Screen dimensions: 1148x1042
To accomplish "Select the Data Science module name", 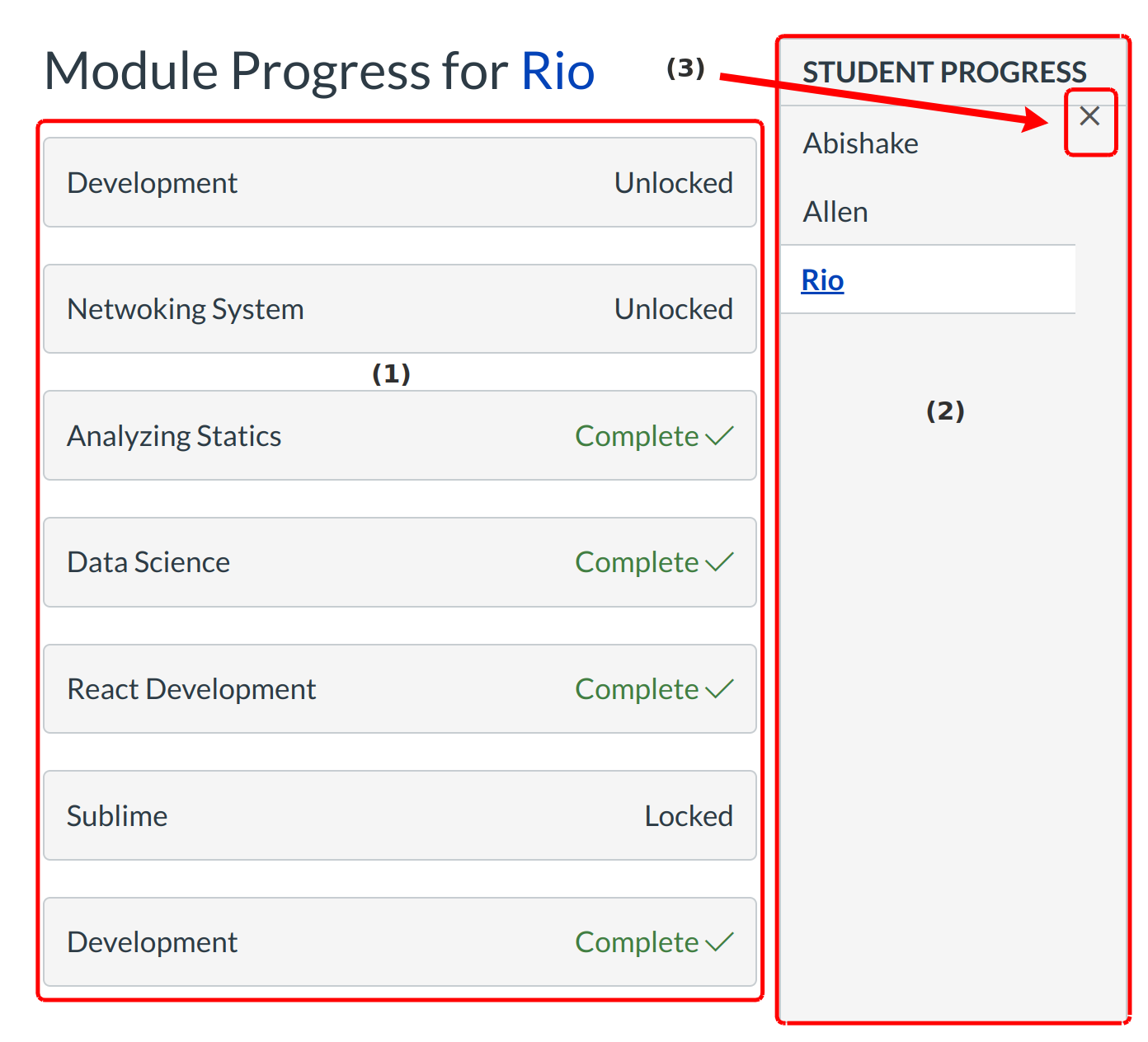I will 148,562.
